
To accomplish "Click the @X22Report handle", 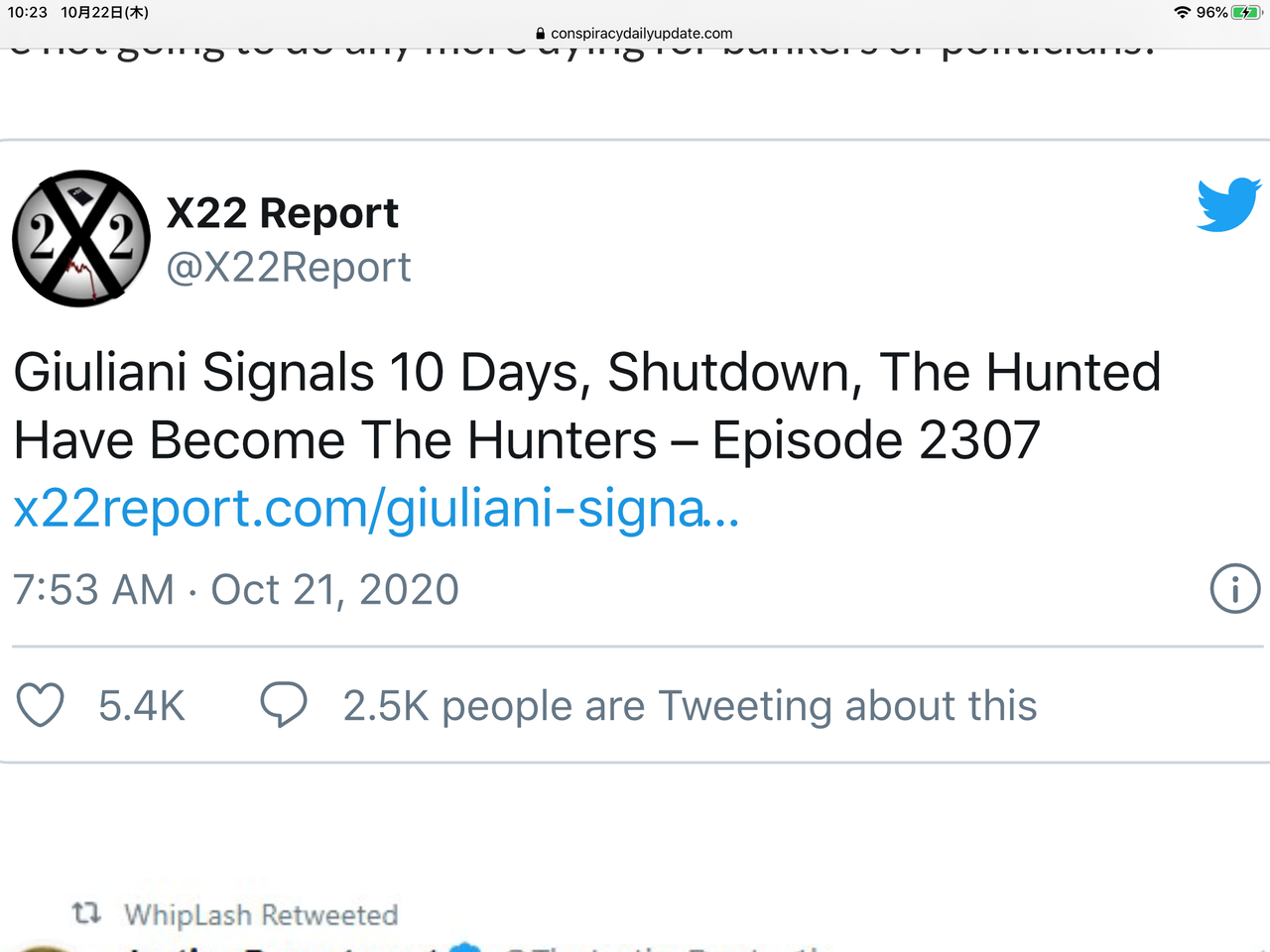I will point(288,268).
